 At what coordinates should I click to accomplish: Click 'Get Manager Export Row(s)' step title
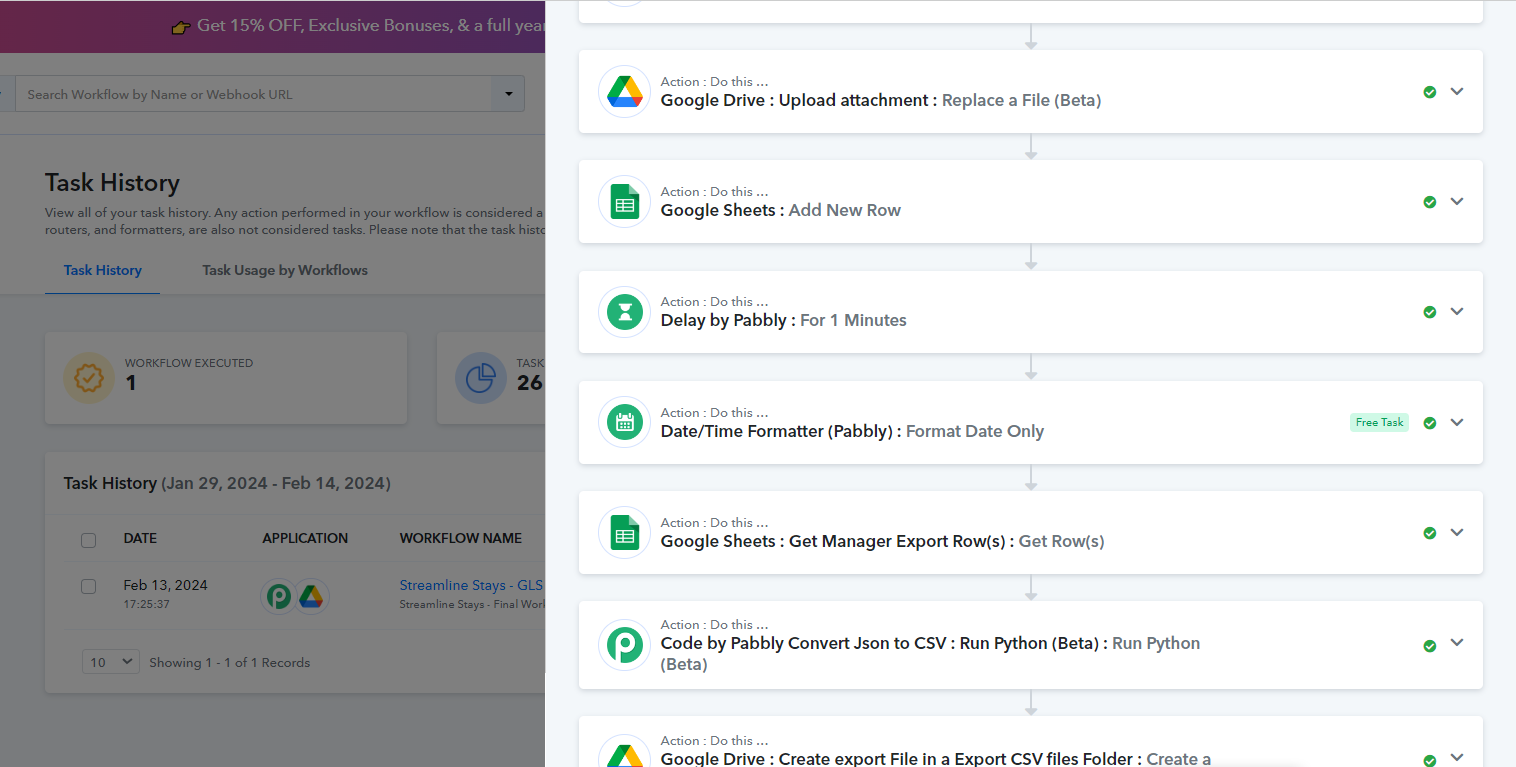pyautogui.click(x=883, y=541)
